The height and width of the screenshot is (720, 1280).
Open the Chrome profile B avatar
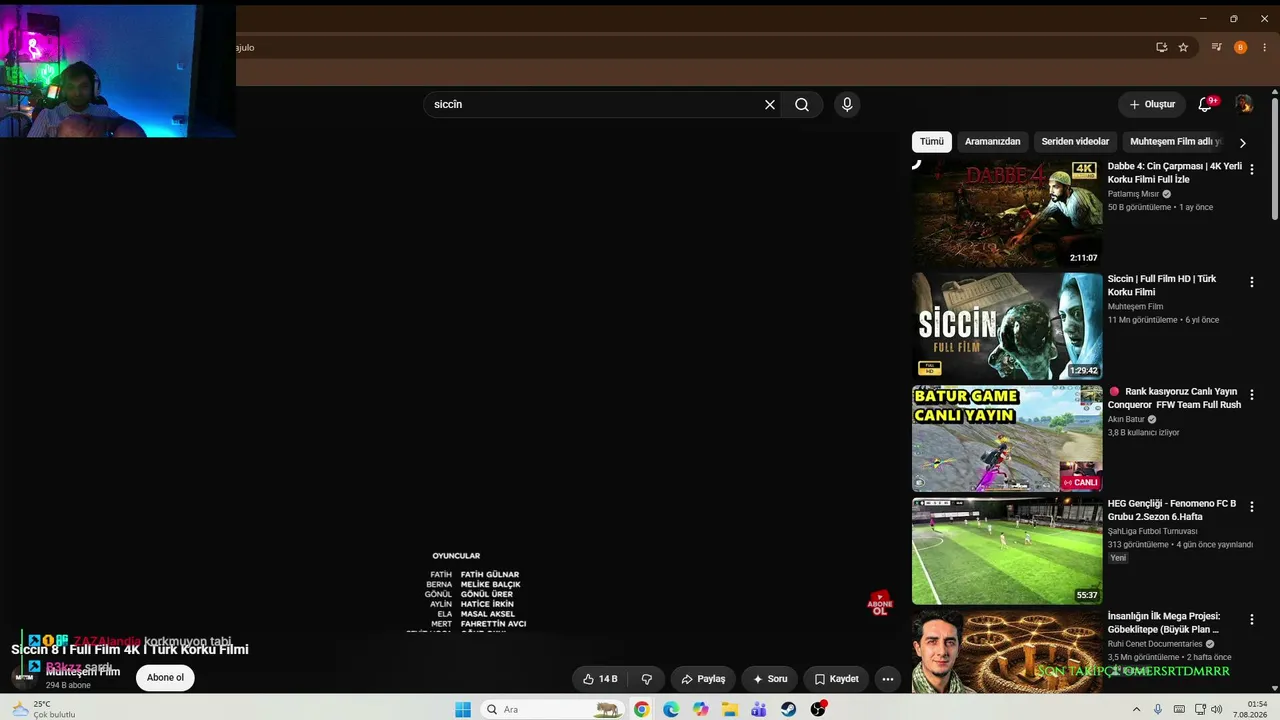coord(1241,47)
